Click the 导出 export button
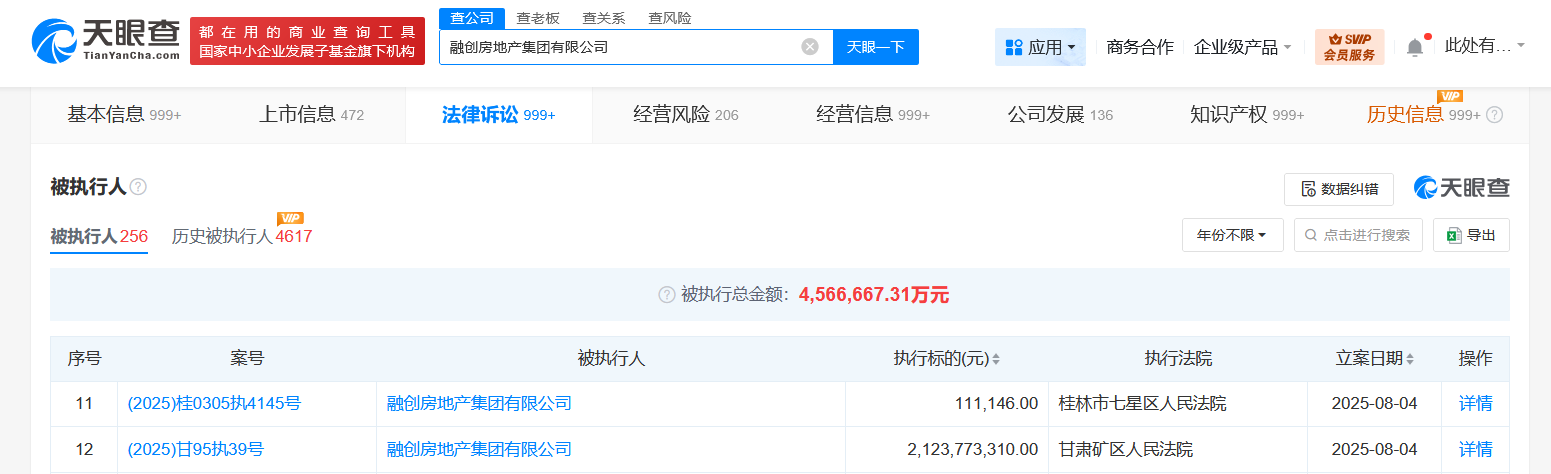This screenshot has width=1551, height=474. pos(1471,235)
